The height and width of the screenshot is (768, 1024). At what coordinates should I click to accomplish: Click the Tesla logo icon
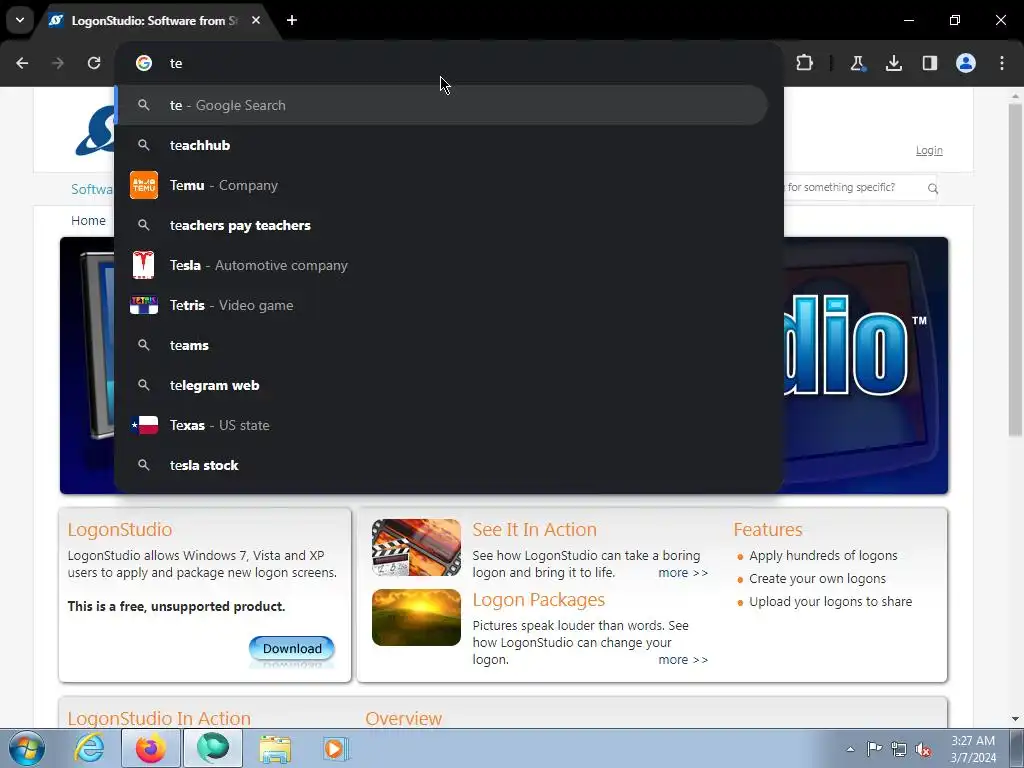[144, 265]
